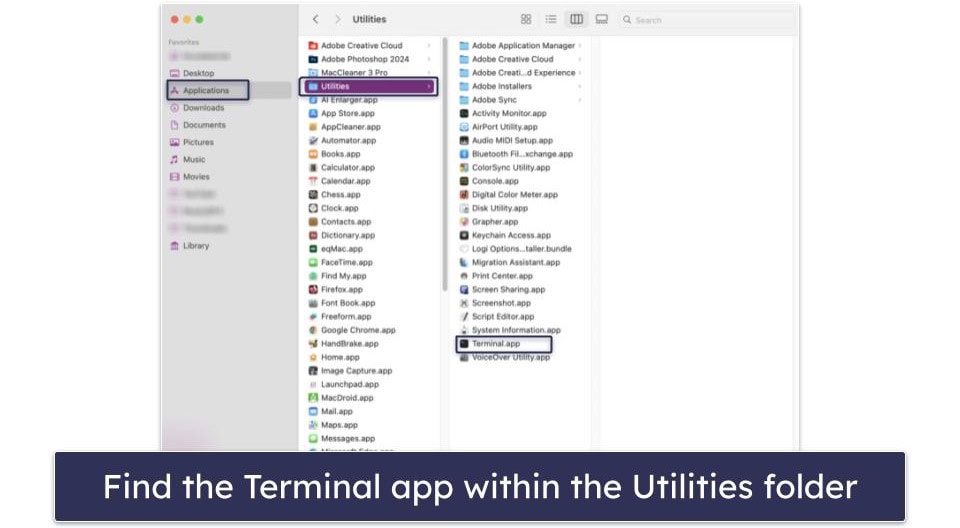Image resolution: width=960 pixels, height=528 pixels.
Task: Switch to icon grid view
Action: [x=526, y=20]
